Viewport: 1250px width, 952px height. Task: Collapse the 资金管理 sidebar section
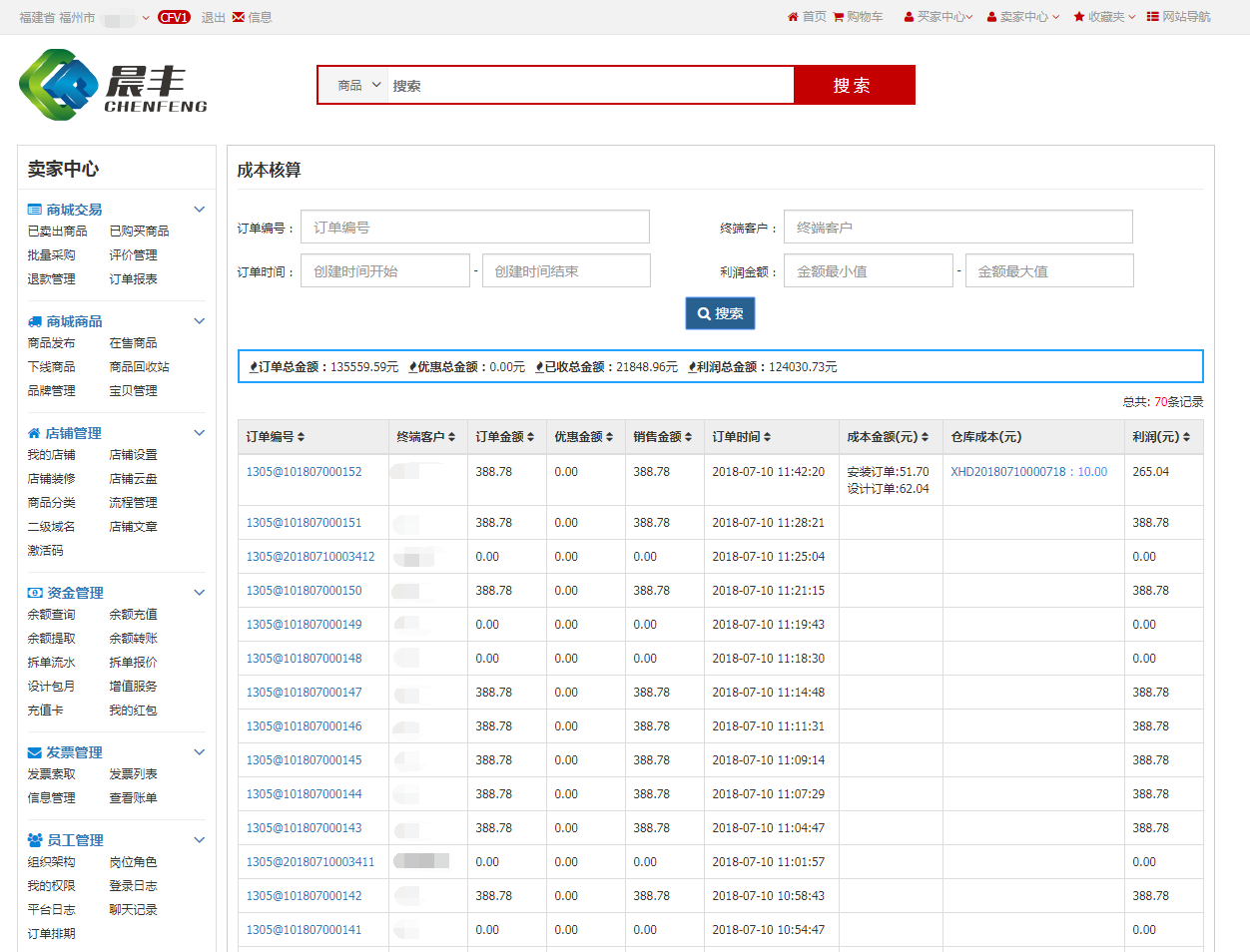pos(199,593)
